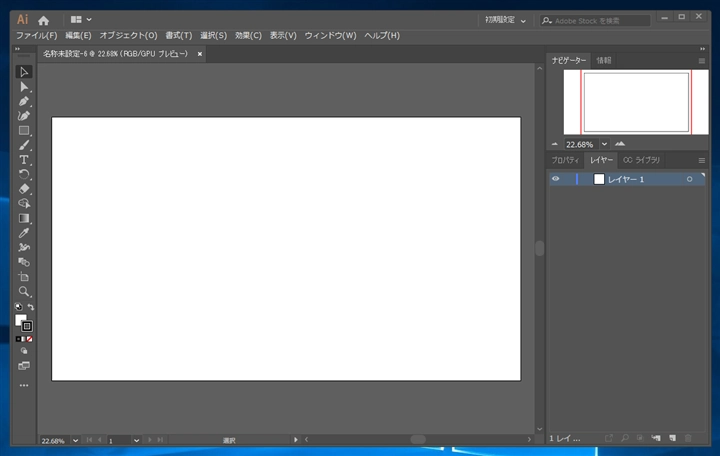Open the Navigator zoom percentage dropdown

pos(604,144)
